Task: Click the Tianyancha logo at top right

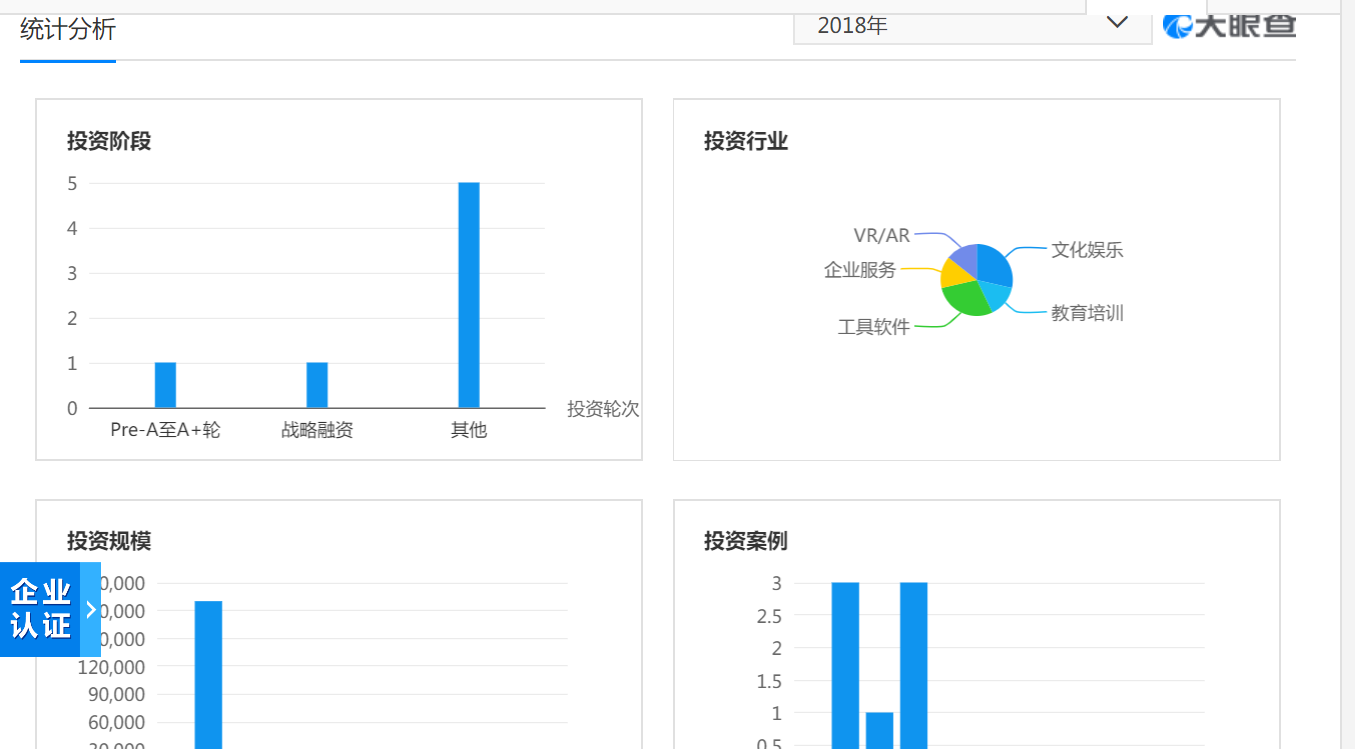Action: pyautogui.click(x=1229, y=25)
